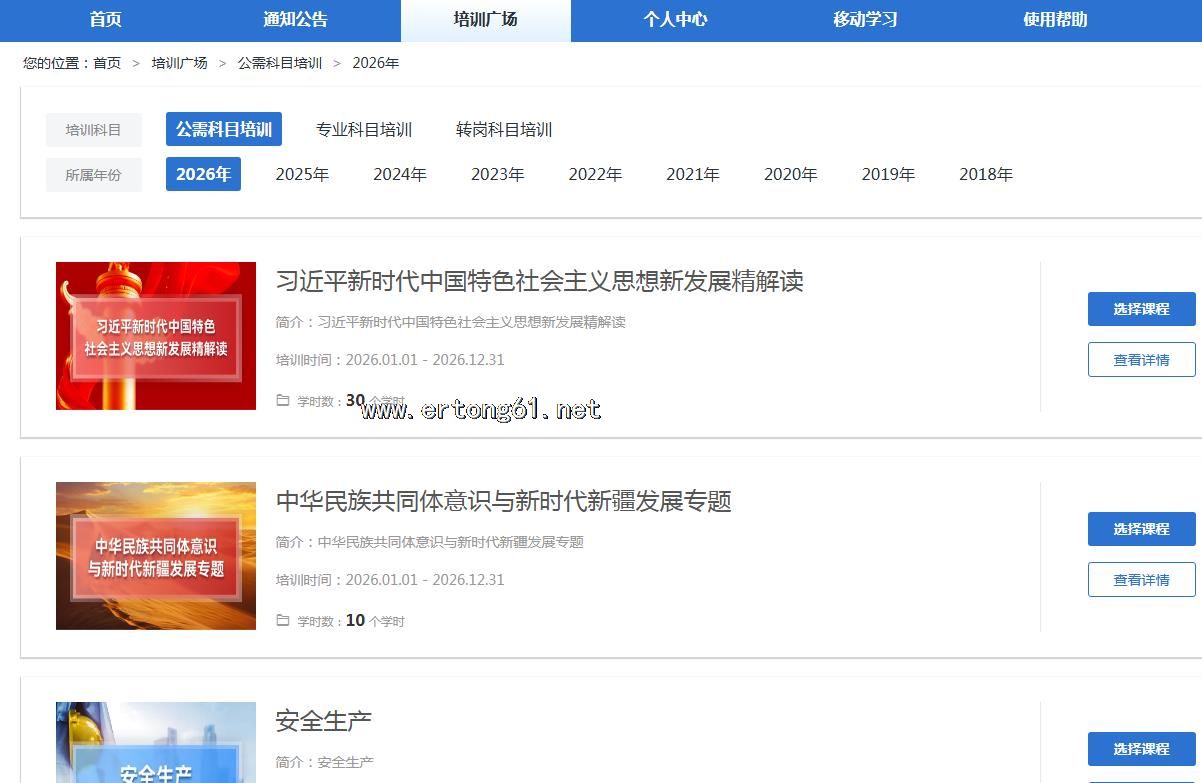Open the red 习近平新时代 course thumbnail
1202x783 pixels.
pos(156,336)
